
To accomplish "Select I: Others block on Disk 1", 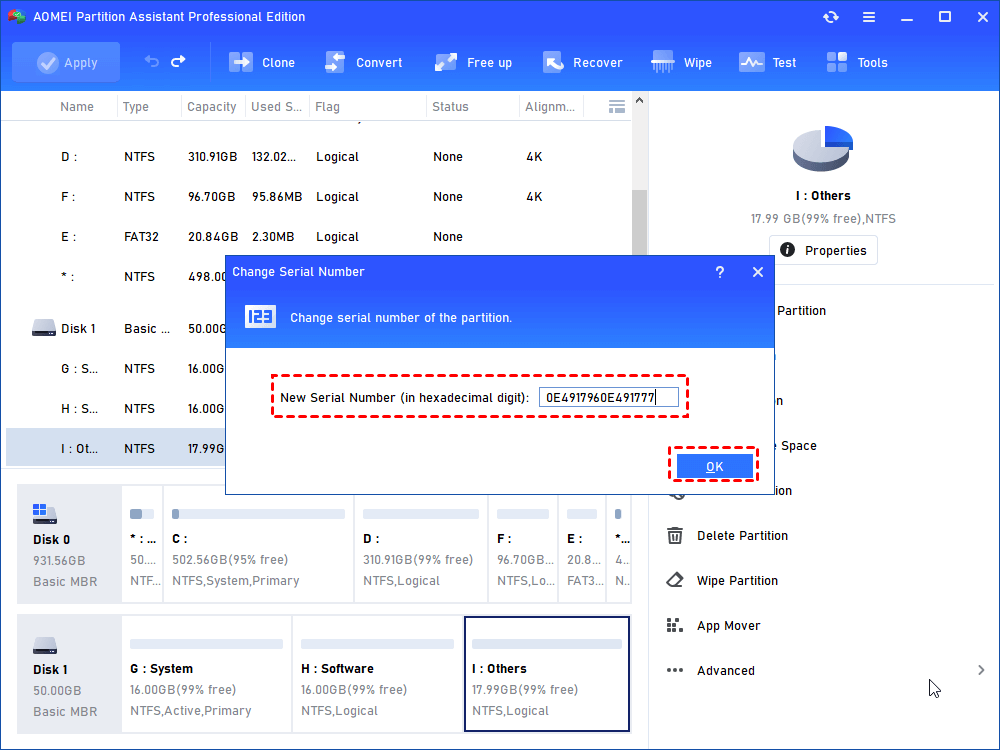I will tap(547, 674).
